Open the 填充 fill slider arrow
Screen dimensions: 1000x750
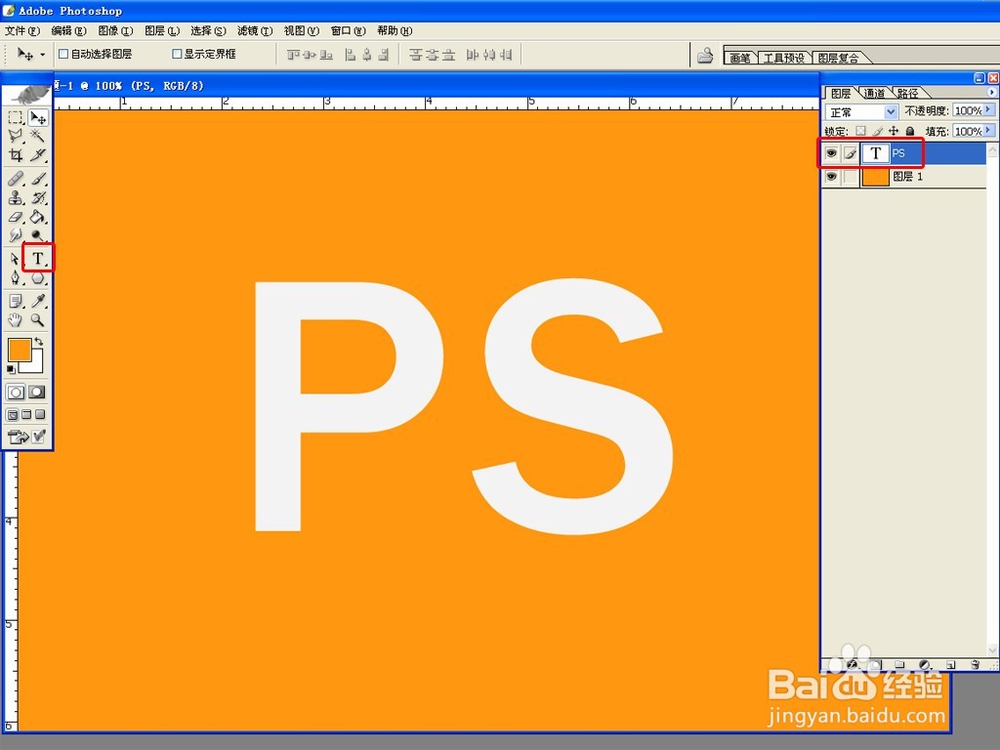coord(989,131)
